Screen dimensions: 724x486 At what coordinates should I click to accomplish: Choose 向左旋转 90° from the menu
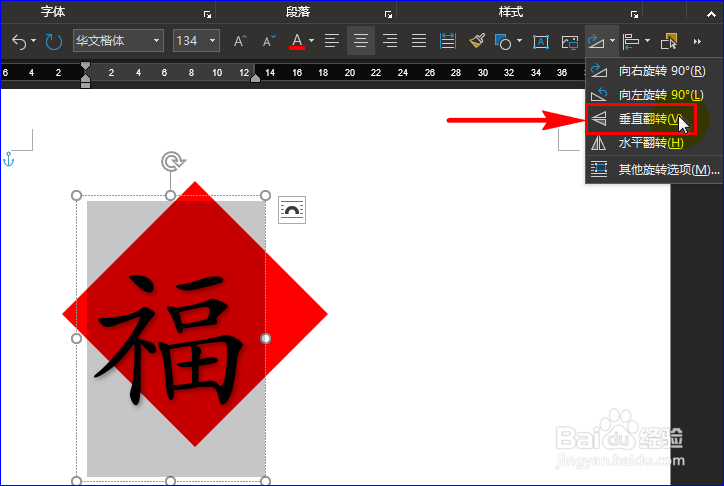click(654, 95)
